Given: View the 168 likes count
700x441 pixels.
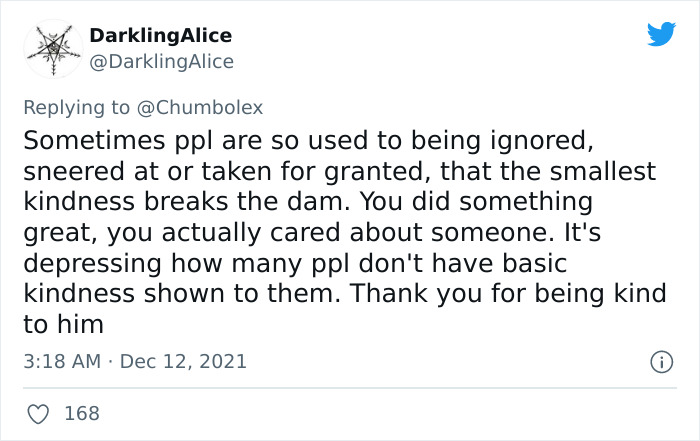Looking at the screenshot, I should point(82,412).
